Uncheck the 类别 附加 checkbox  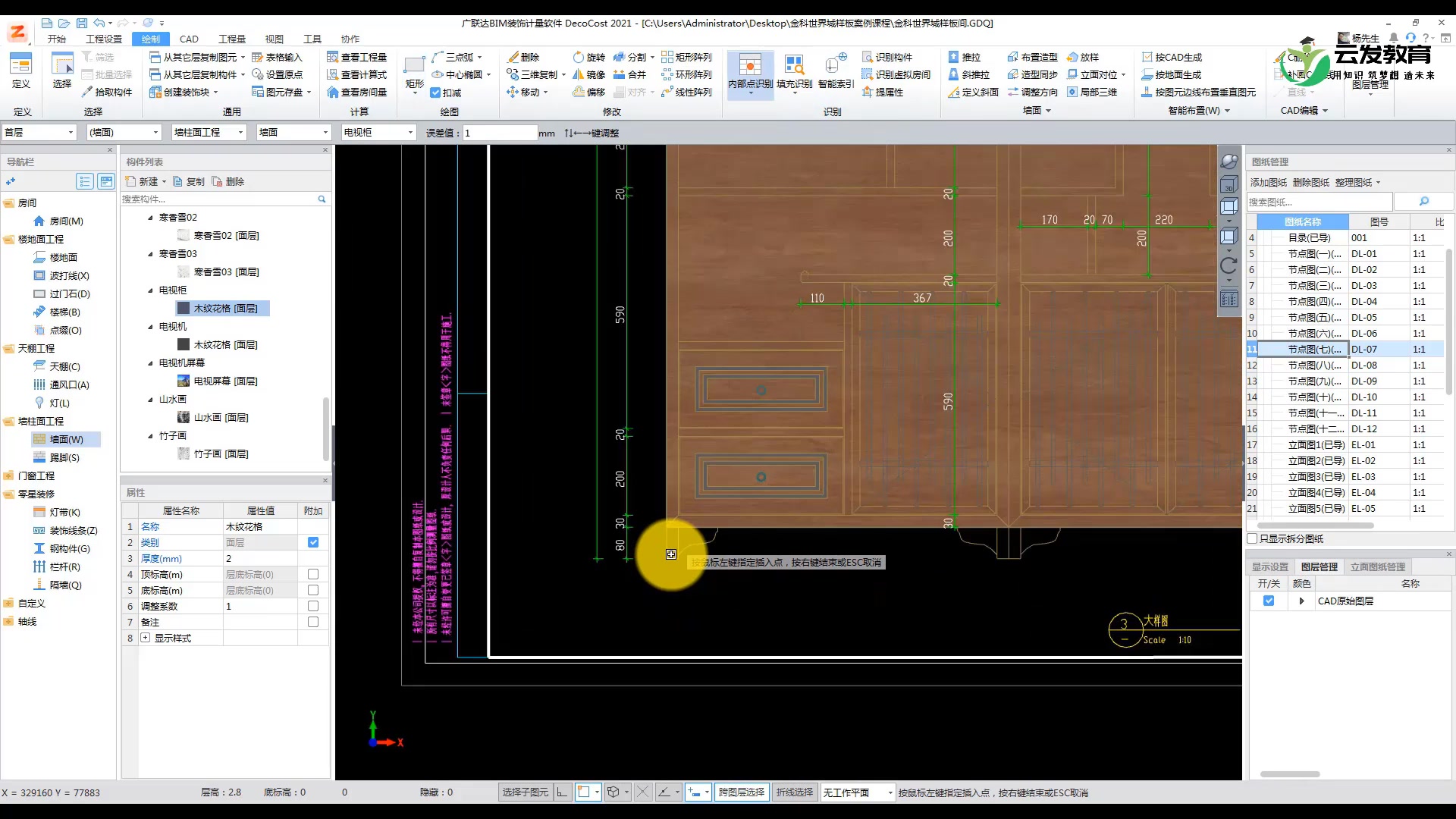click(x=313, y=542)
